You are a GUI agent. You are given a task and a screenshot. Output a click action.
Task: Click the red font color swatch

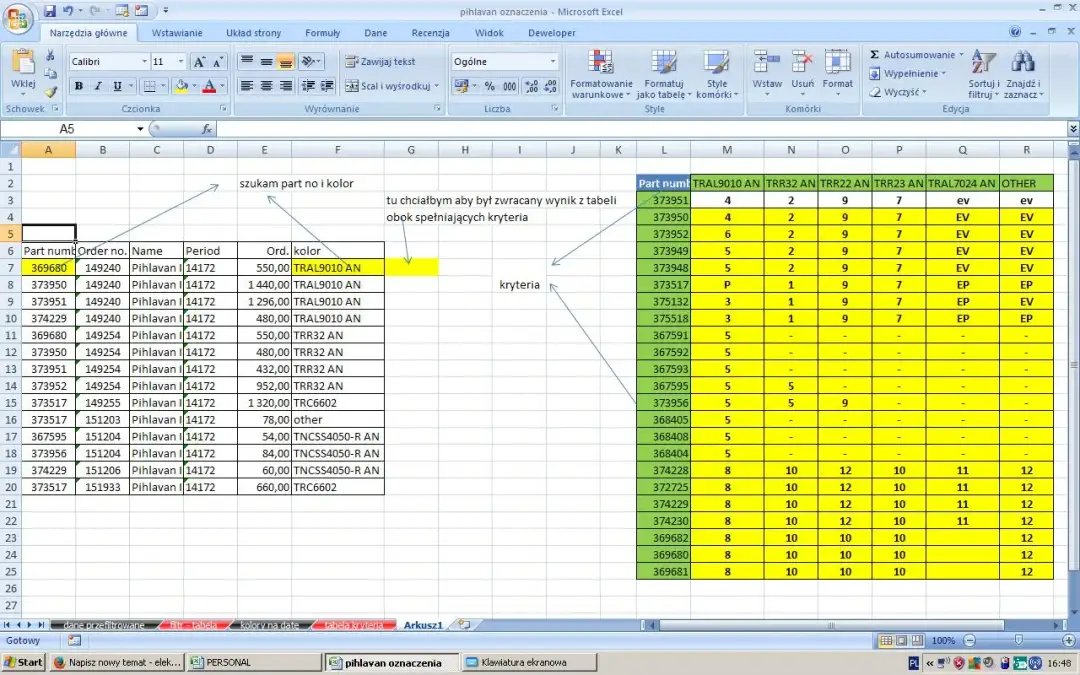209,86
